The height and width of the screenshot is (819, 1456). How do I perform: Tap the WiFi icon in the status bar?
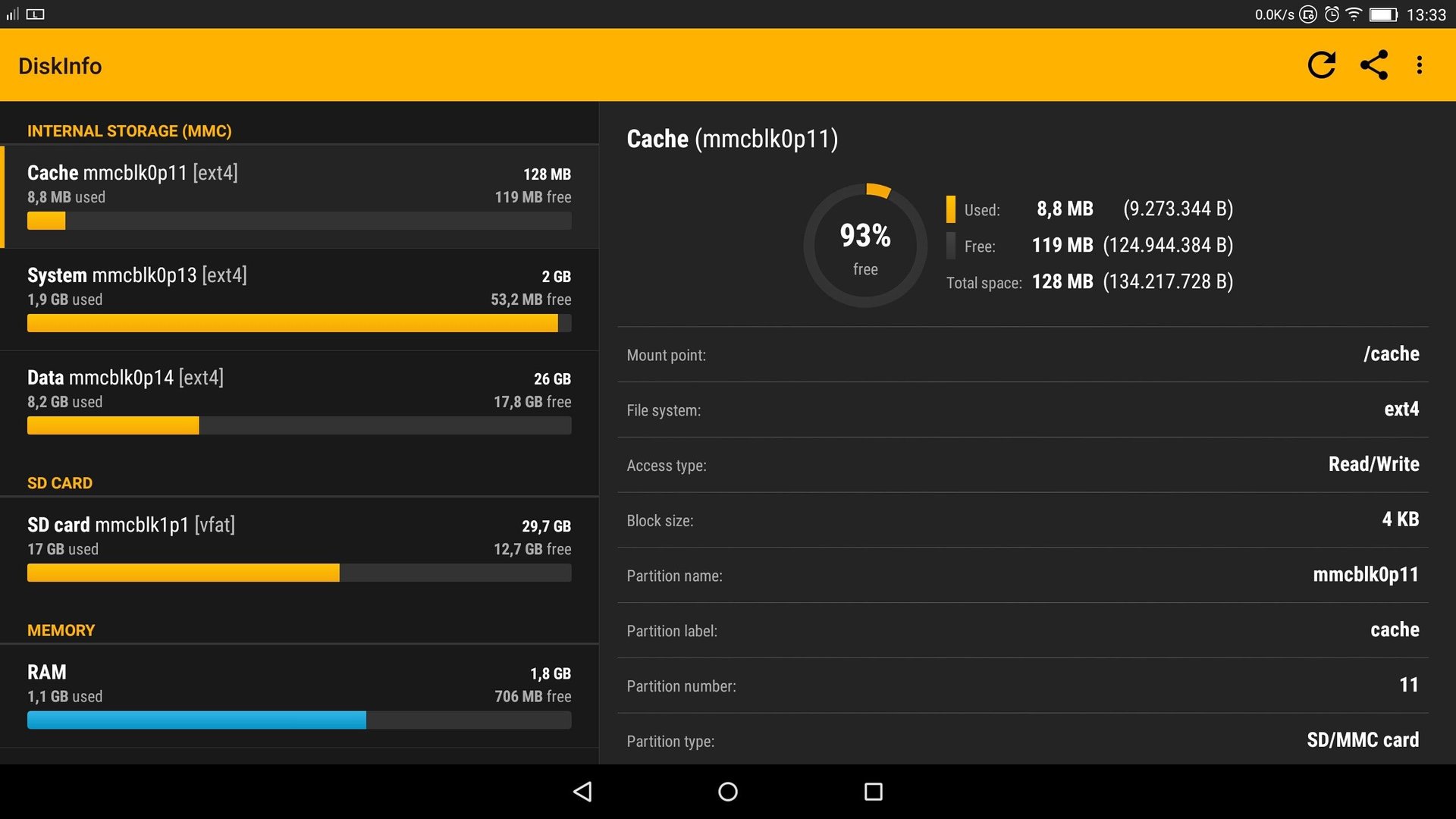1354,14
